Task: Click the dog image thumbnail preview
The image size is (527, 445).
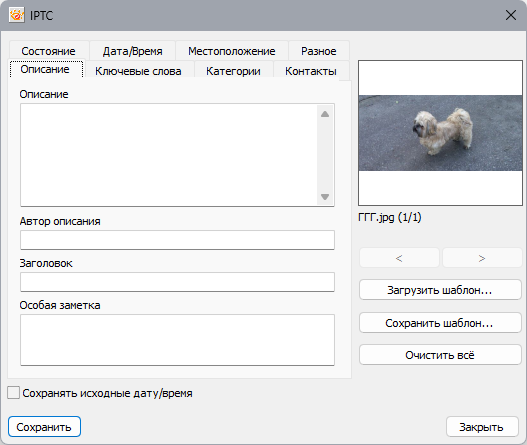Action: pos(440,133)
